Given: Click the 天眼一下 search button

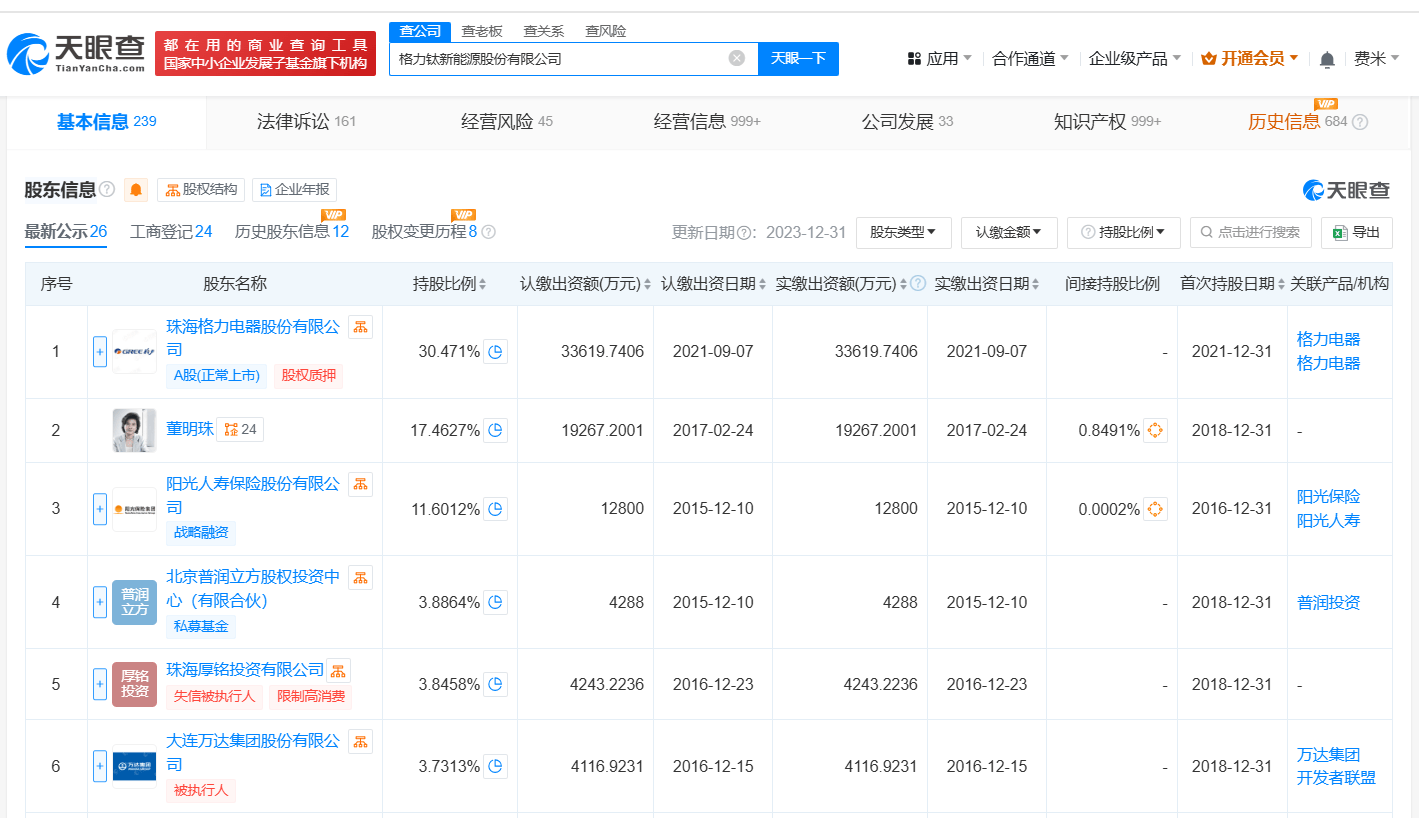Looking at the screenshot, I should 798,58.
